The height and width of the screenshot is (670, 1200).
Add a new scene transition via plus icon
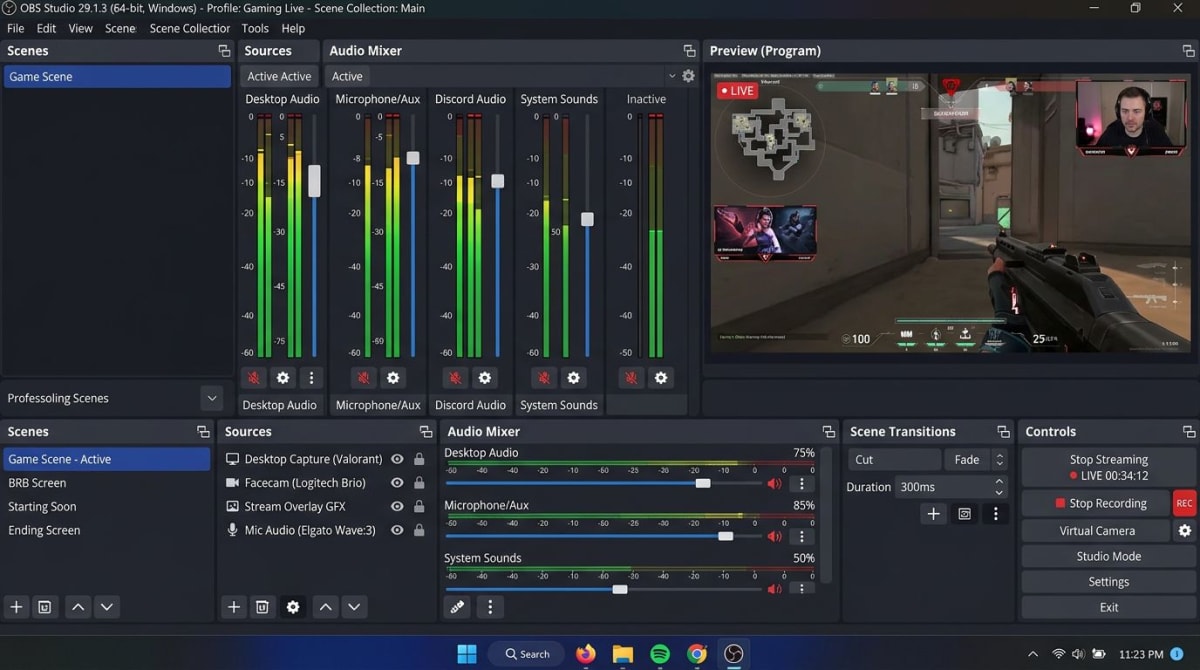(x=933, y=513)
